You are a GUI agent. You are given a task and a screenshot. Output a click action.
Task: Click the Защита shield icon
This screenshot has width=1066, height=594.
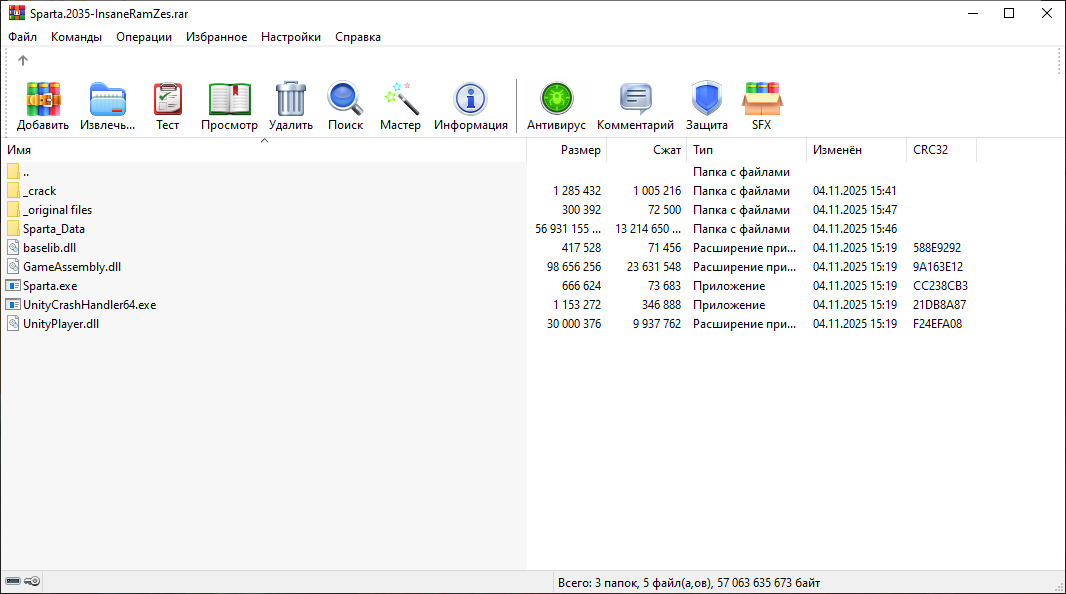pyautogui.click(x=707, y=100)
